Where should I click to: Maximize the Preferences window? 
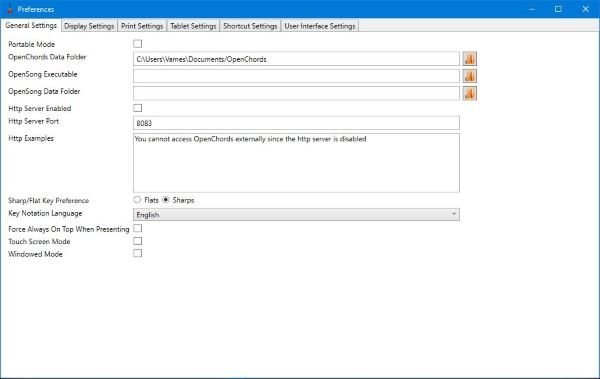(558, 9)
